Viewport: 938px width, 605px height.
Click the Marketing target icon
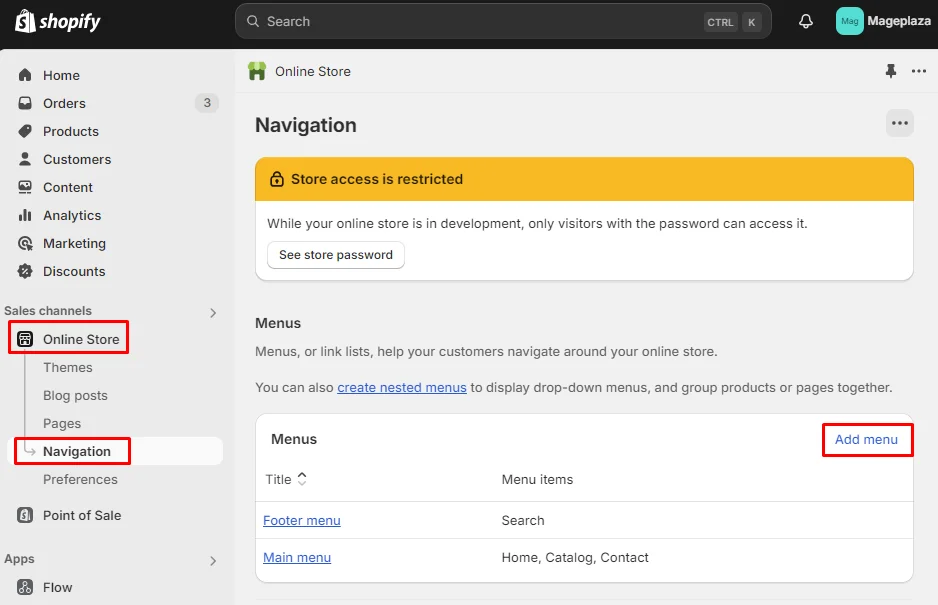click(25, 243)
